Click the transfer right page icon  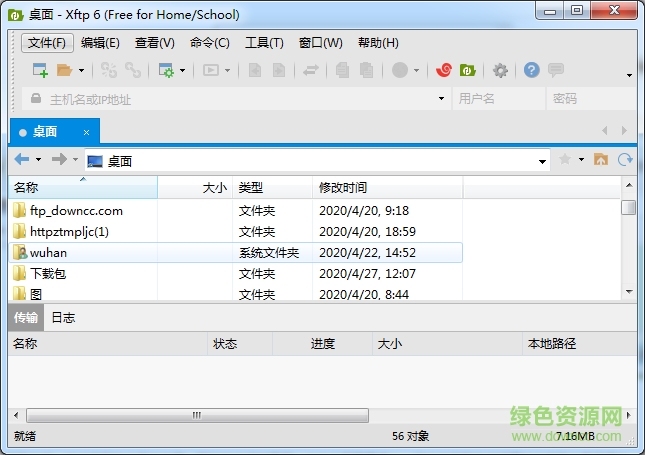pos(279,70)
